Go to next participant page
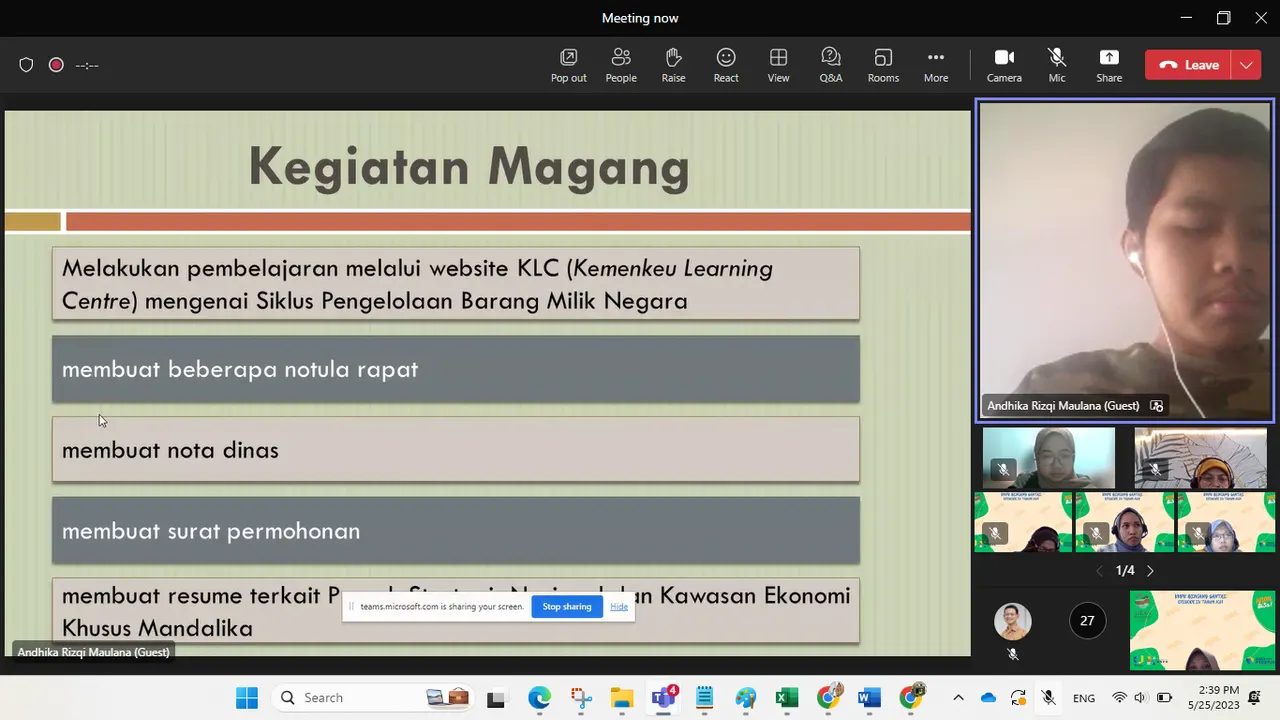 point(1150,571)
